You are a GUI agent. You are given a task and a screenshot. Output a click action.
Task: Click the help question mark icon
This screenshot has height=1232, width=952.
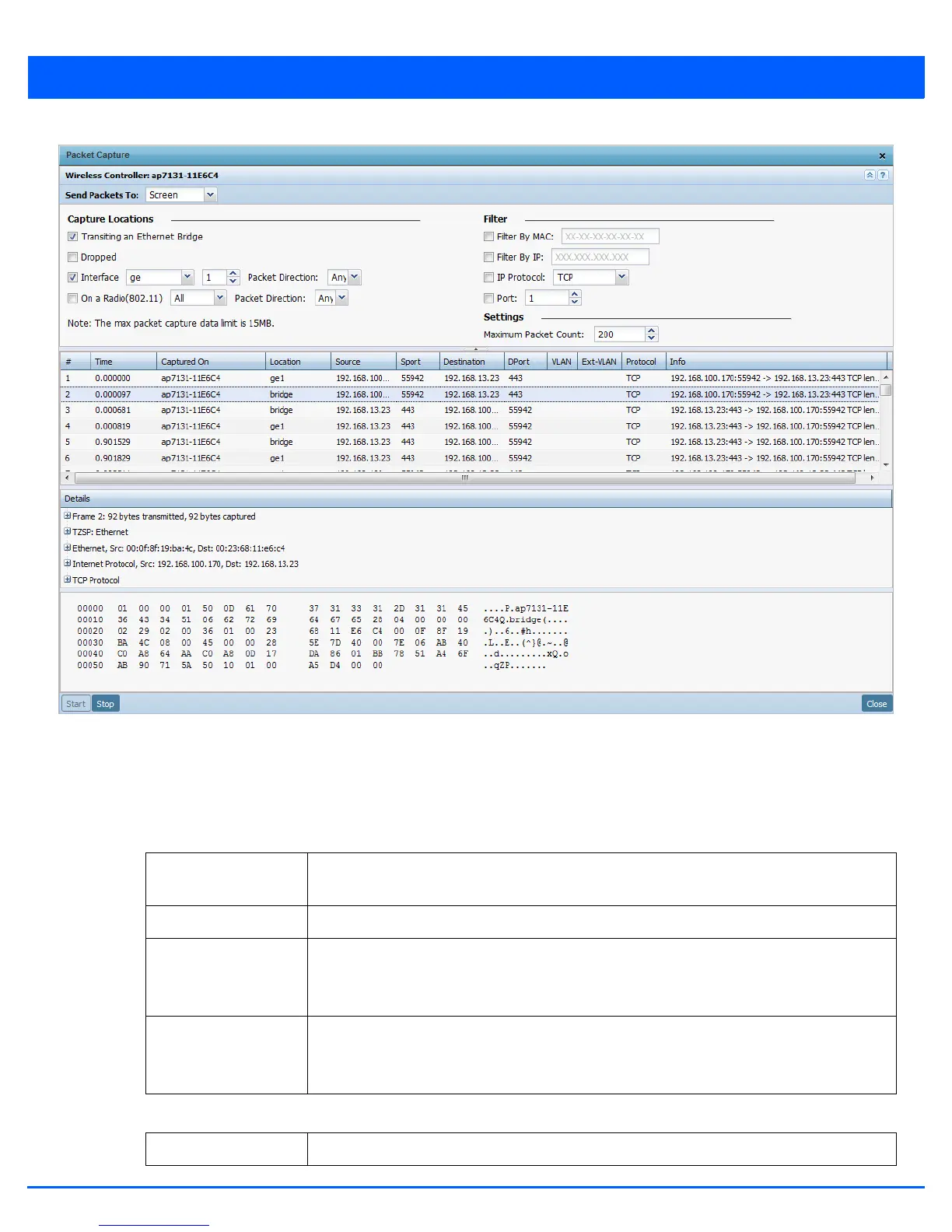[x=883, y=175]
